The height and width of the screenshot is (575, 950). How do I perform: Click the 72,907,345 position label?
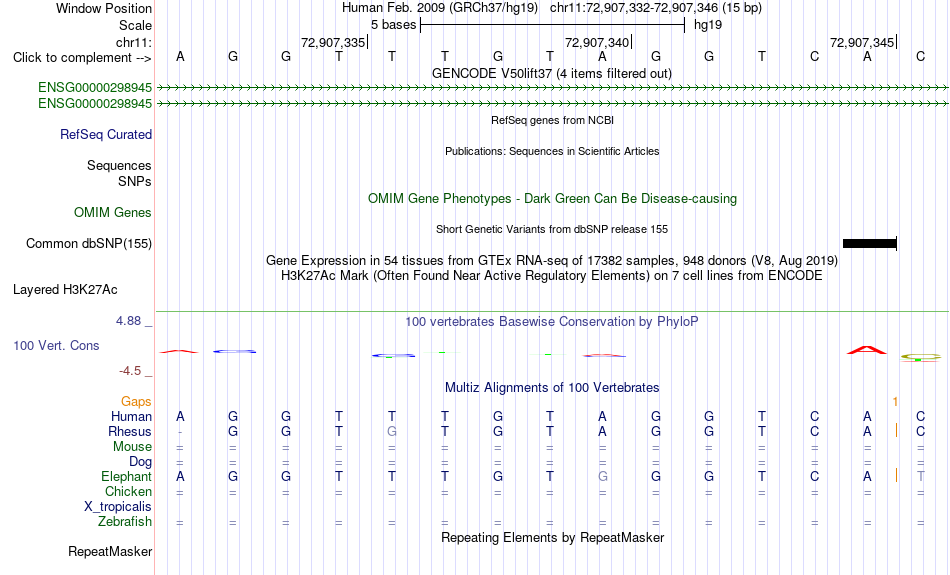tap(862, 42)
